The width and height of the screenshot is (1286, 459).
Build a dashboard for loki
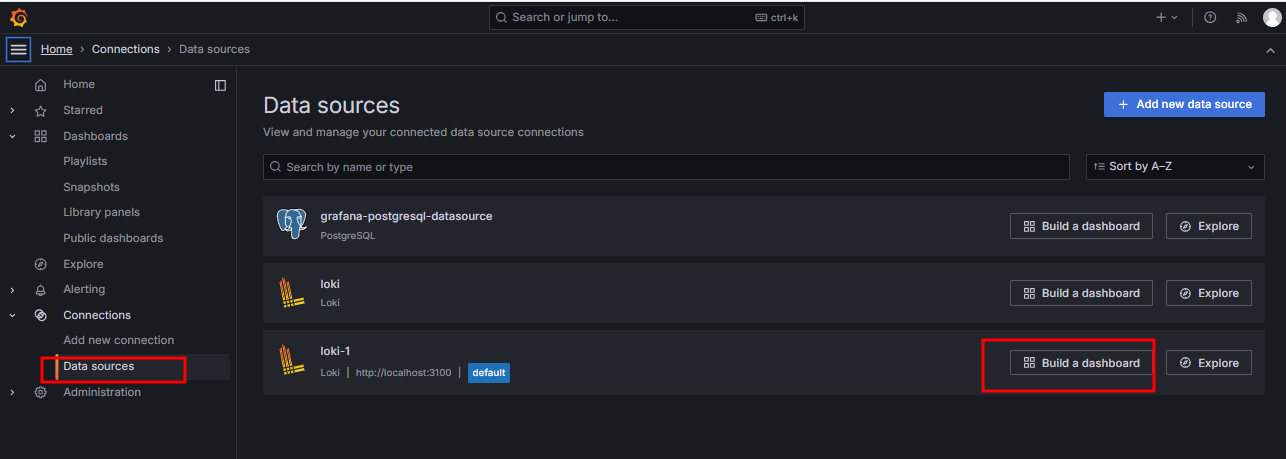(x=1081, y=293)
